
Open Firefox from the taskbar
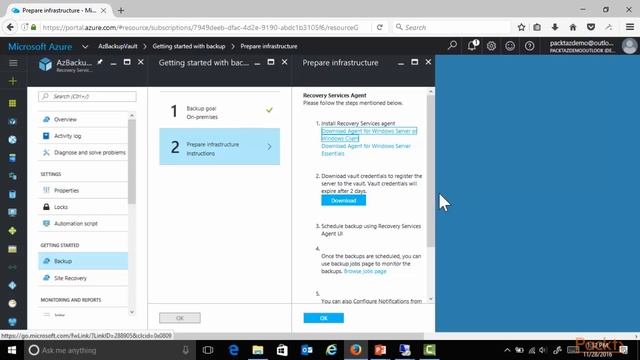(356, 350)
